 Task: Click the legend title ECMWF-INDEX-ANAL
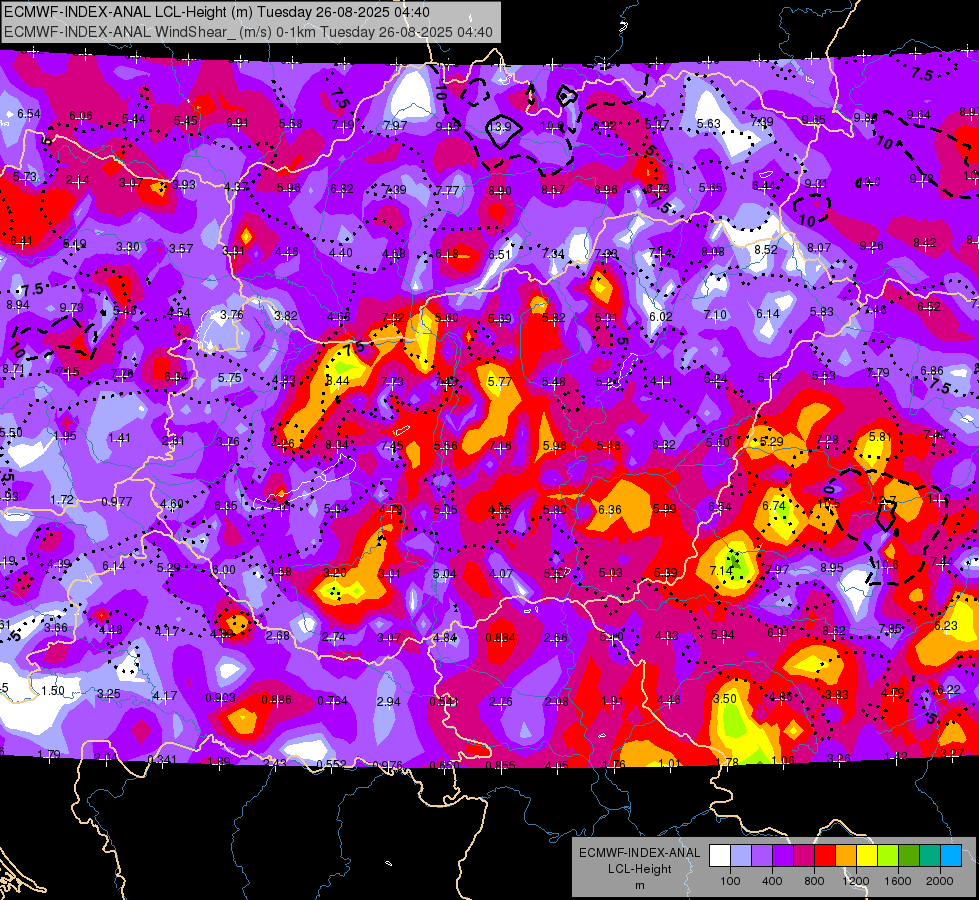639,853
